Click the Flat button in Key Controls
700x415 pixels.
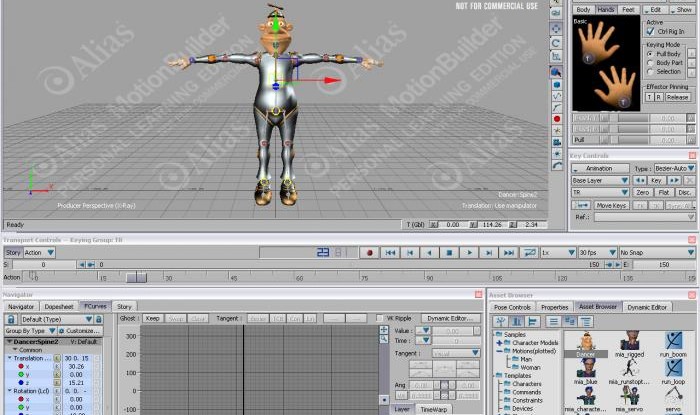click(x=664, y=192)
